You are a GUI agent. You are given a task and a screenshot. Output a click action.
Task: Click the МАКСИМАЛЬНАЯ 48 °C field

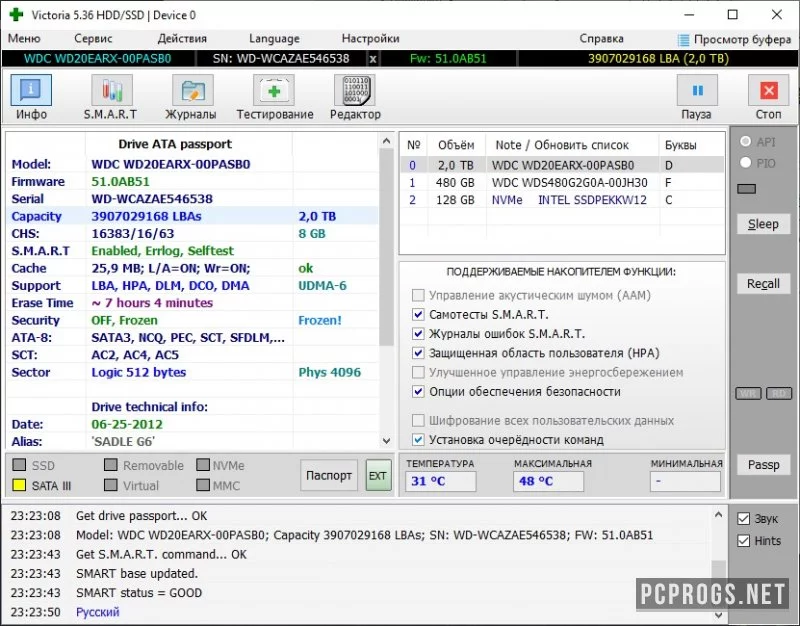click(548, 481)
